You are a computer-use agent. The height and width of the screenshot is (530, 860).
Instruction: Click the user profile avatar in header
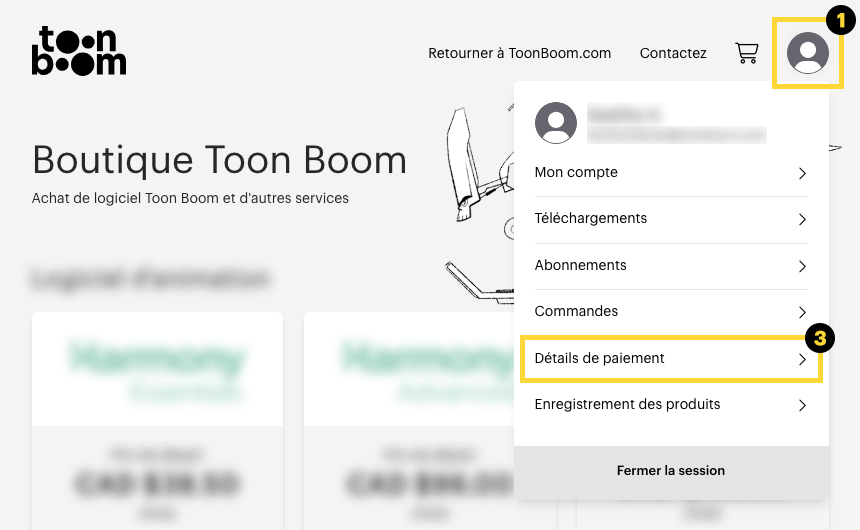tap(807, 53)
